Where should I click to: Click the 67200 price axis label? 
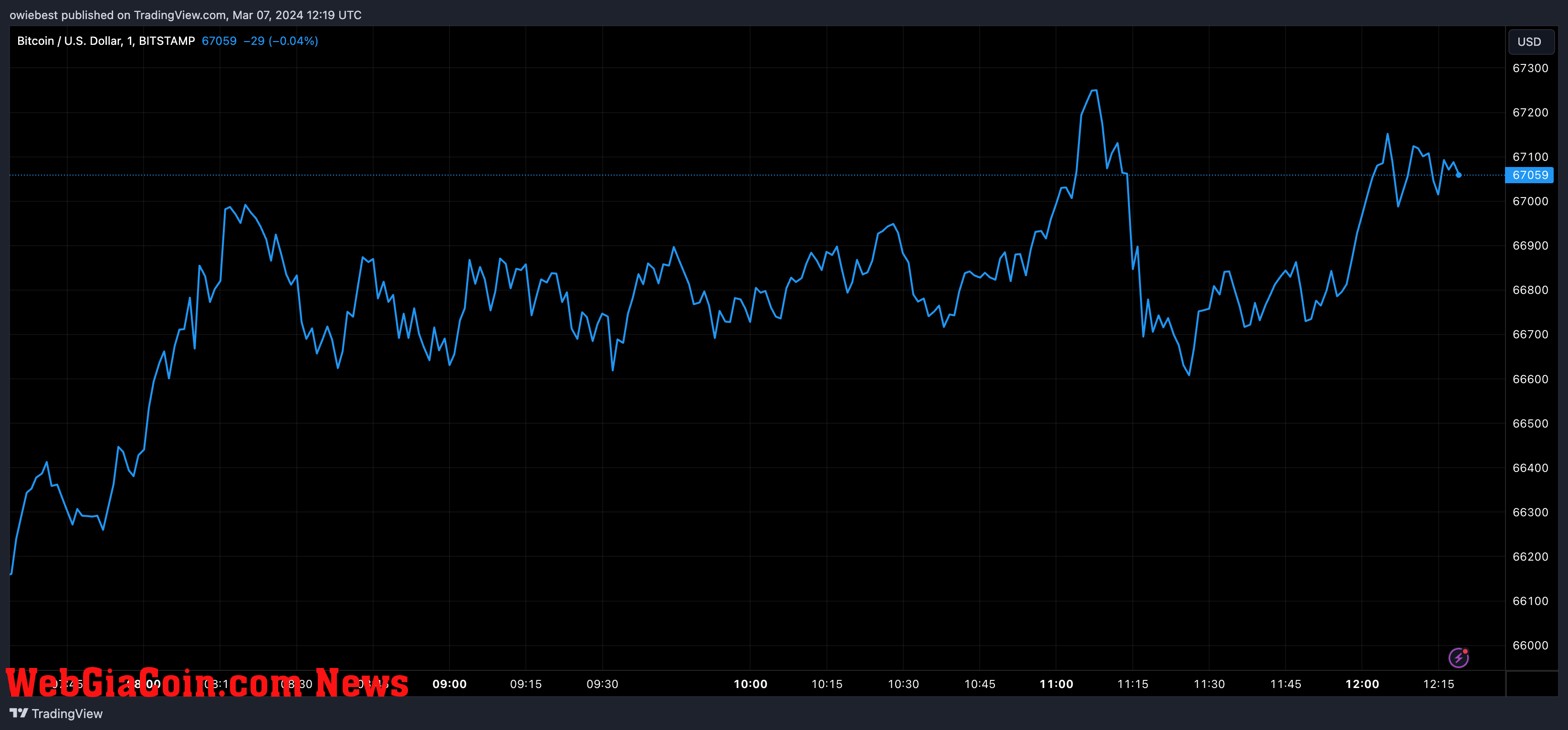click(x=1530, y=113)
